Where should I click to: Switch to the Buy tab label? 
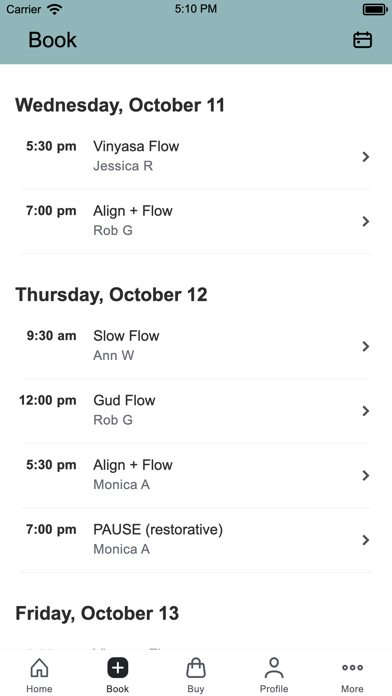196,689
